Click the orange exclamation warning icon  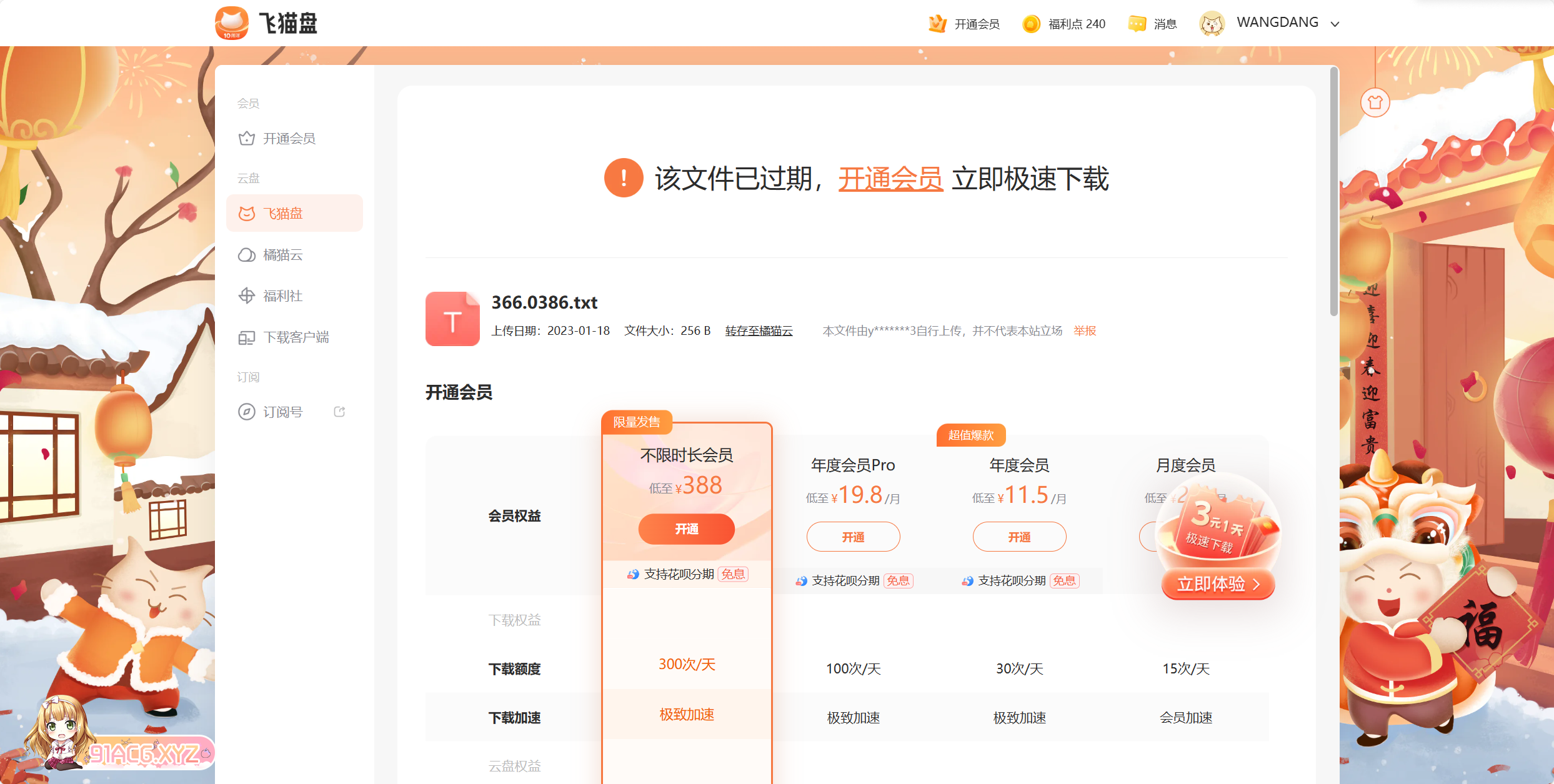tap(623, 178)
